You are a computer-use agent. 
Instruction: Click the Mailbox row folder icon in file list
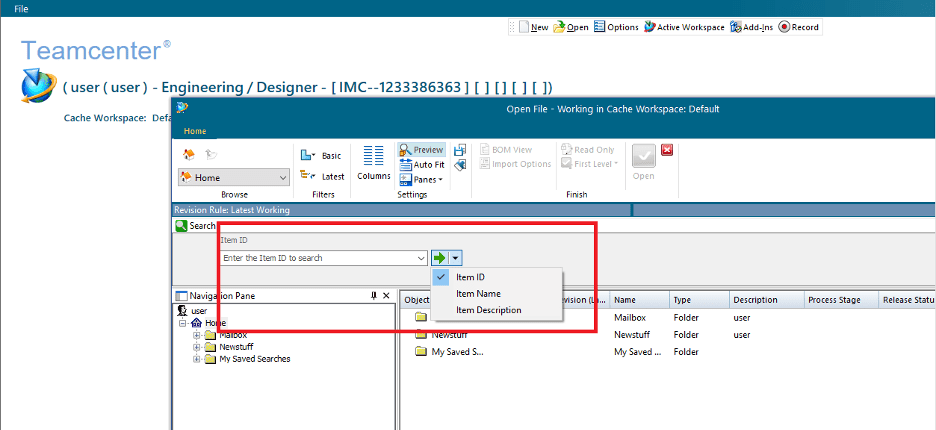pos(421,317)
